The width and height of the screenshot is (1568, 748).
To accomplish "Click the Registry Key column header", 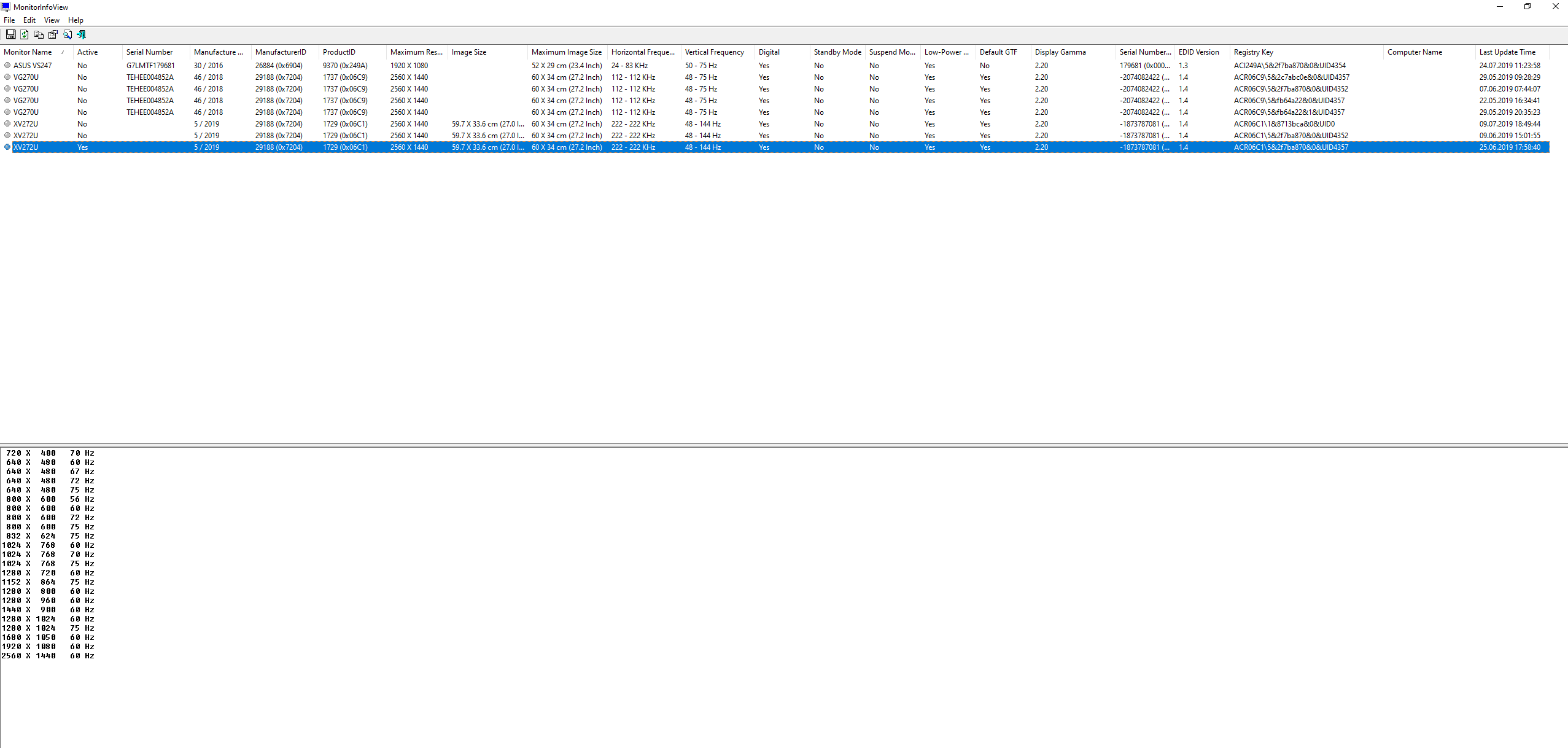I will coord(1253,52).
